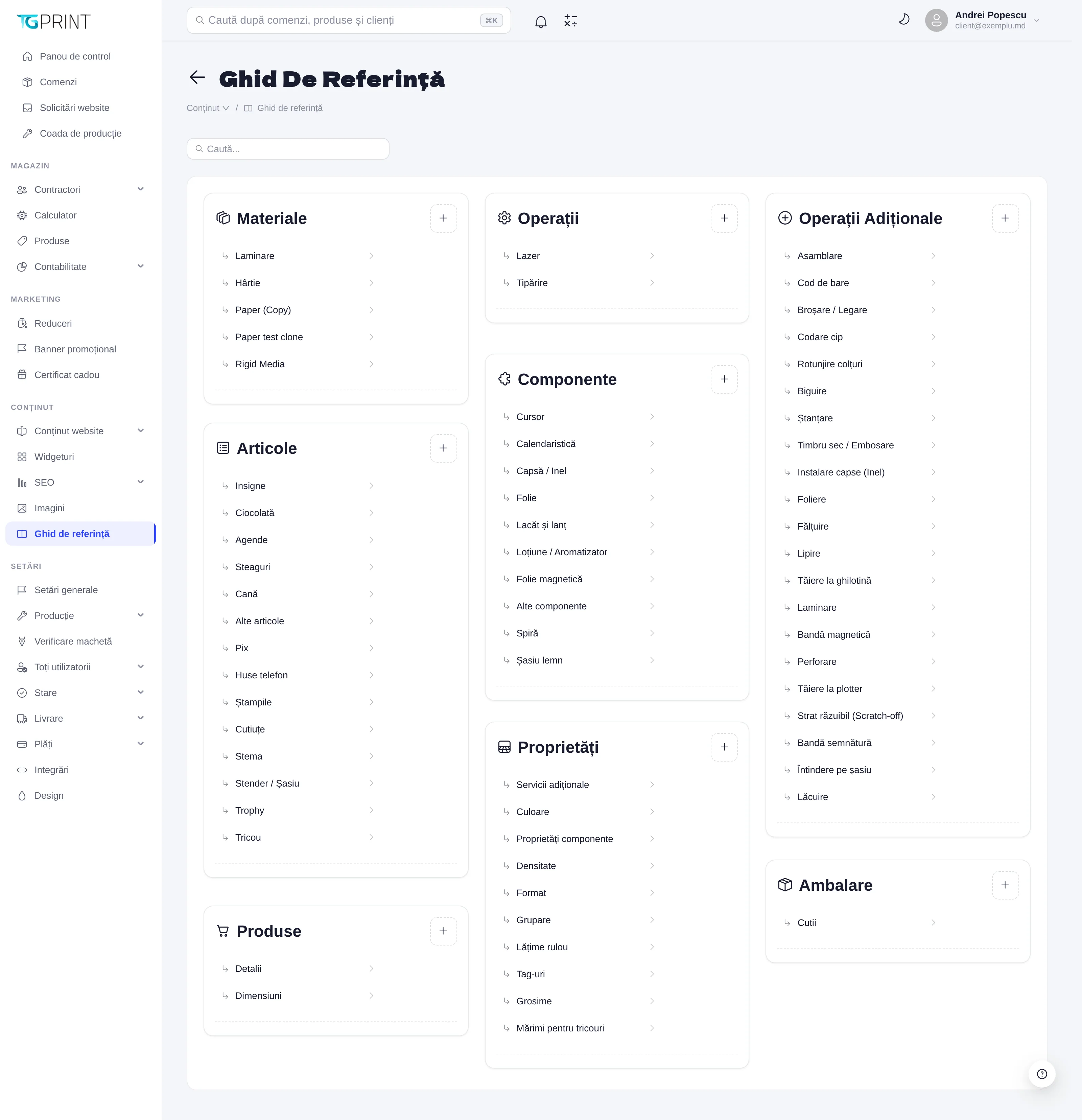Add new item to Produse card
The image size is (1082, 1120).
coord(443,931)
